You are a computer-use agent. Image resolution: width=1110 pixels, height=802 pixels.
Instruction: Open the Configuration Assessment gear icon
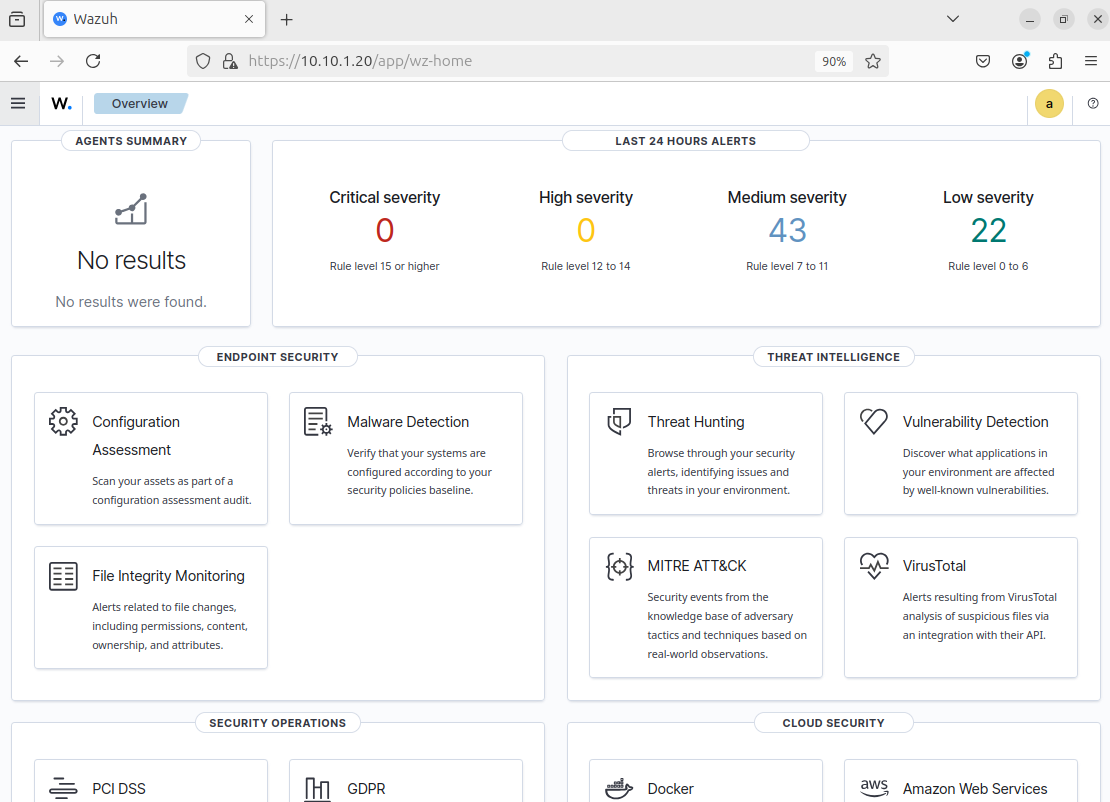click(x=63, y=421)
